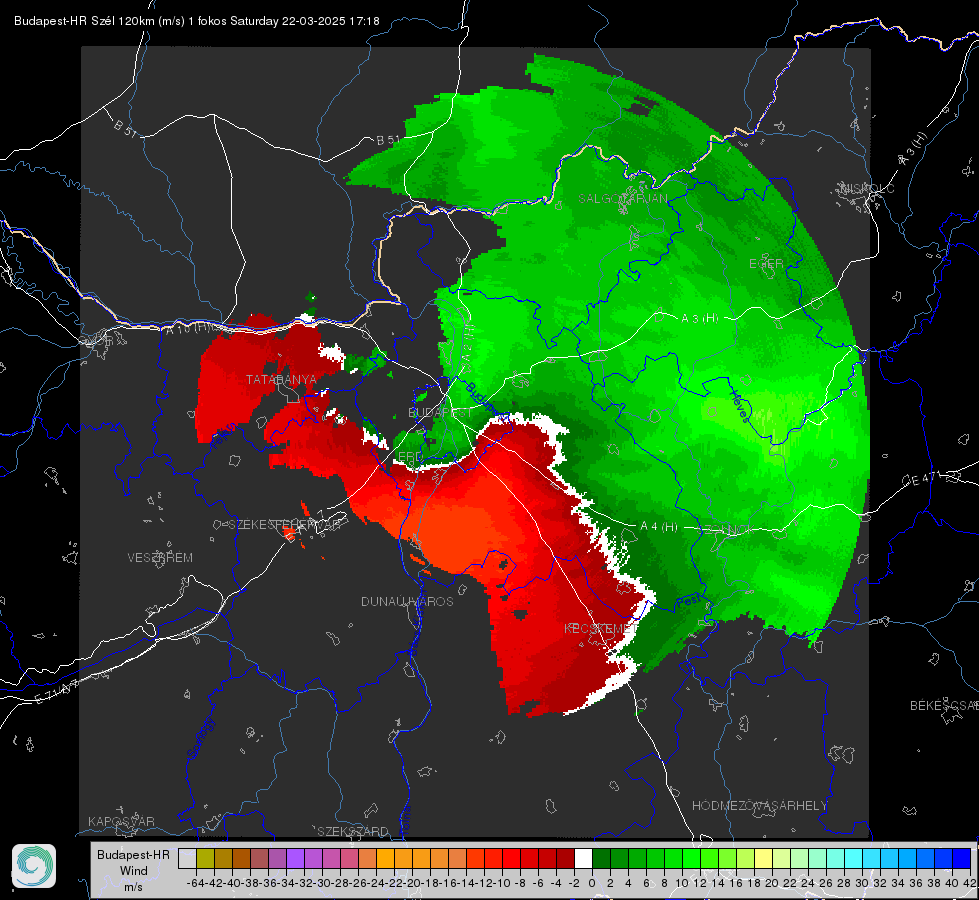Click the EGER city label

766,264
